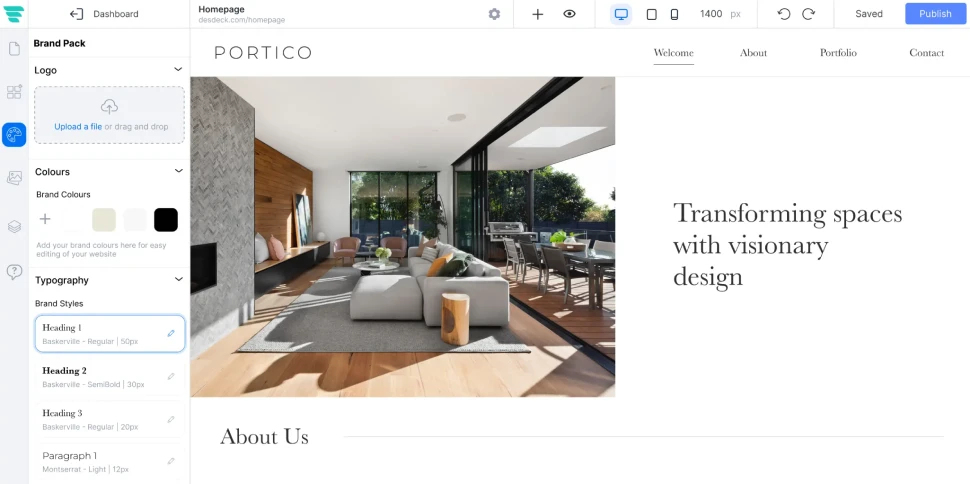The height and width of the screenshot is (484, 970).
Task: Open the Portfolio nav menu item
Action: tap(838, 53)
